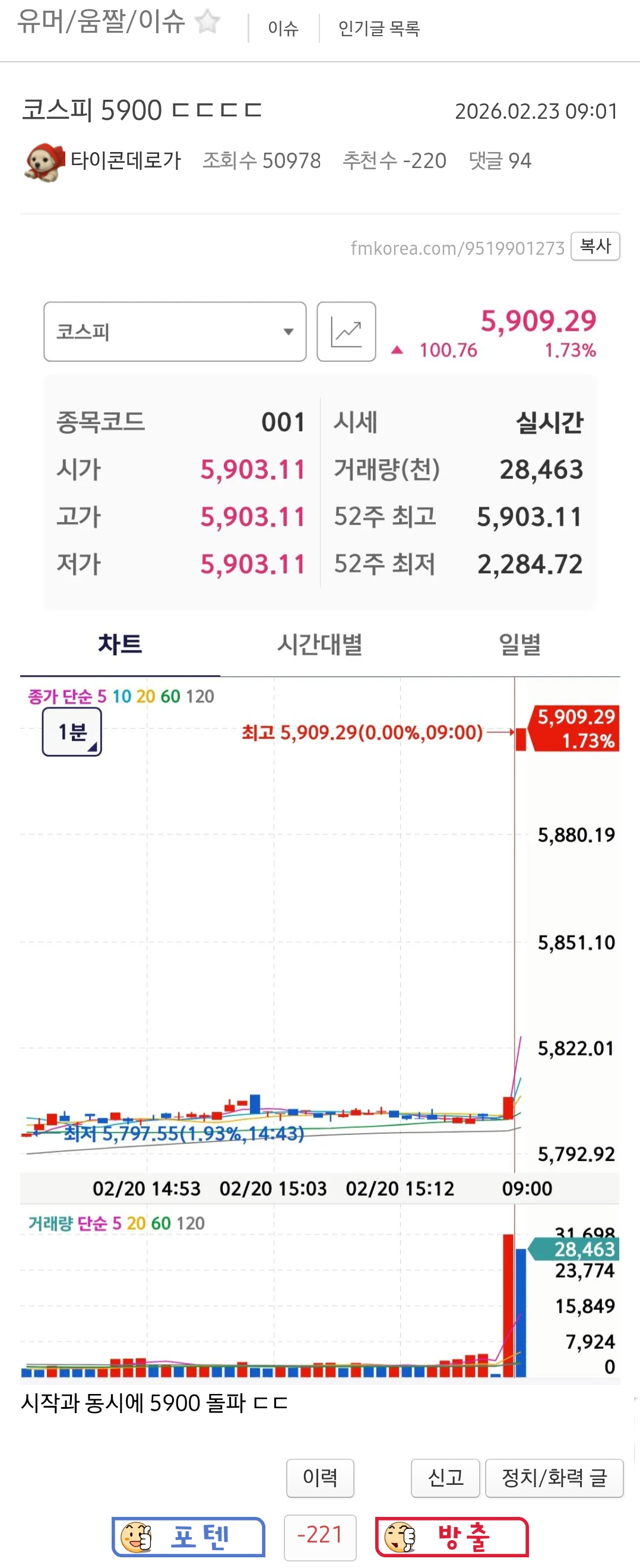The width and height of the screenshot is (640, 1568).
Task: Click the thumbs-up emoji on 포텐 button
Action: [x=136, y=1537]
